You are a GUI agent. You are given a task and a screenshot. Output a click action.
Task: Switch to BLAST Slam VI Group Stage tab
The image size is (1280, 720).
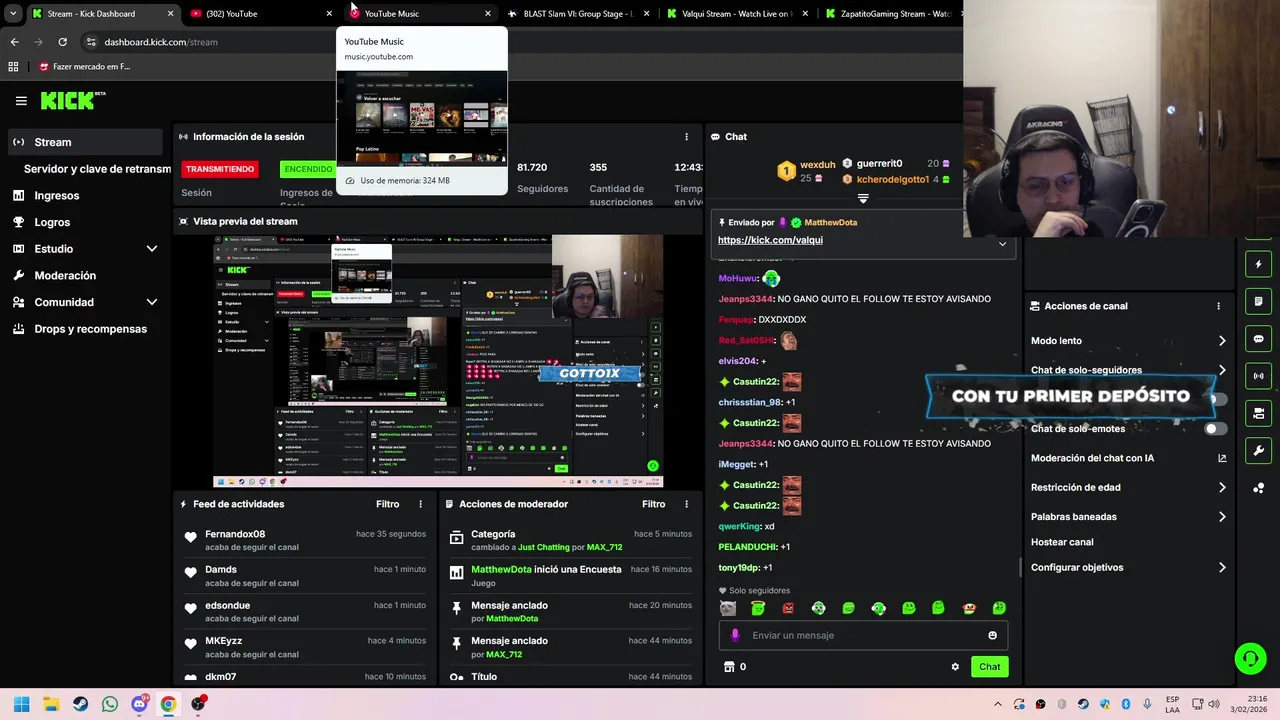(578, 13)
